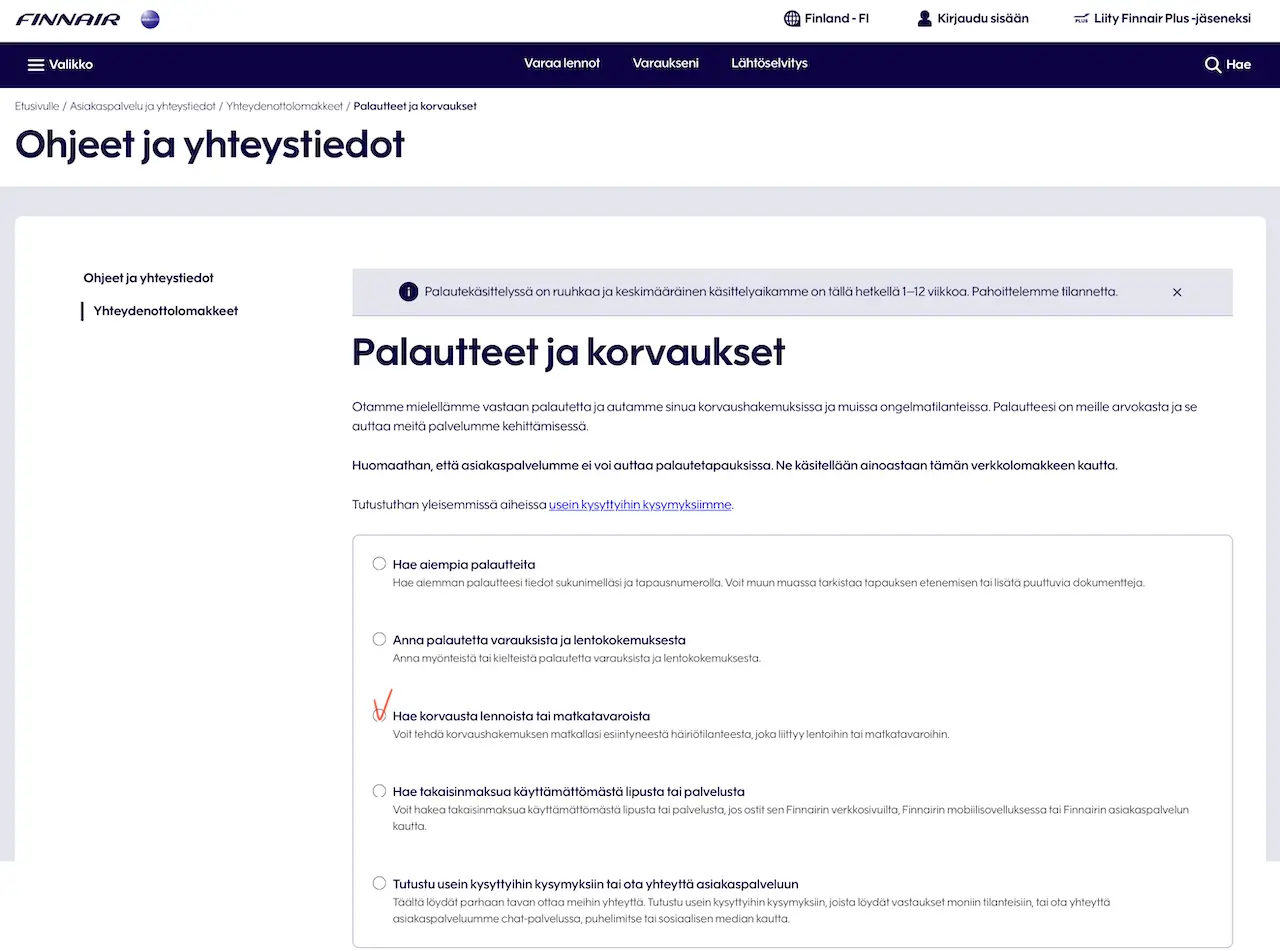Select Hae takaisinmaksua käyttämättömästä lipusta radio

click(x=379, y=791)
